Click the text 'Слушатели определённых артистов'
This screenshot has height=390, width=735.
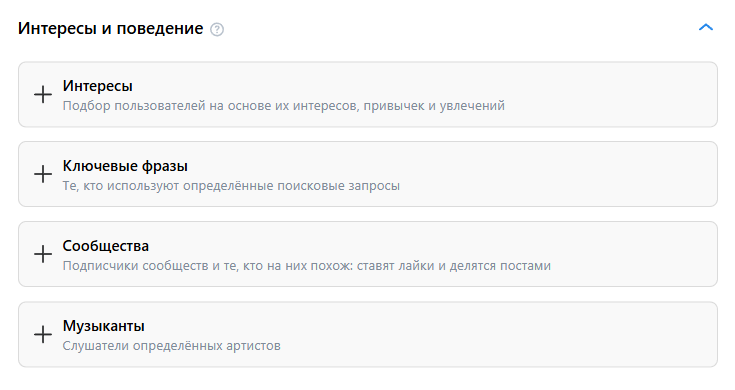172,346
